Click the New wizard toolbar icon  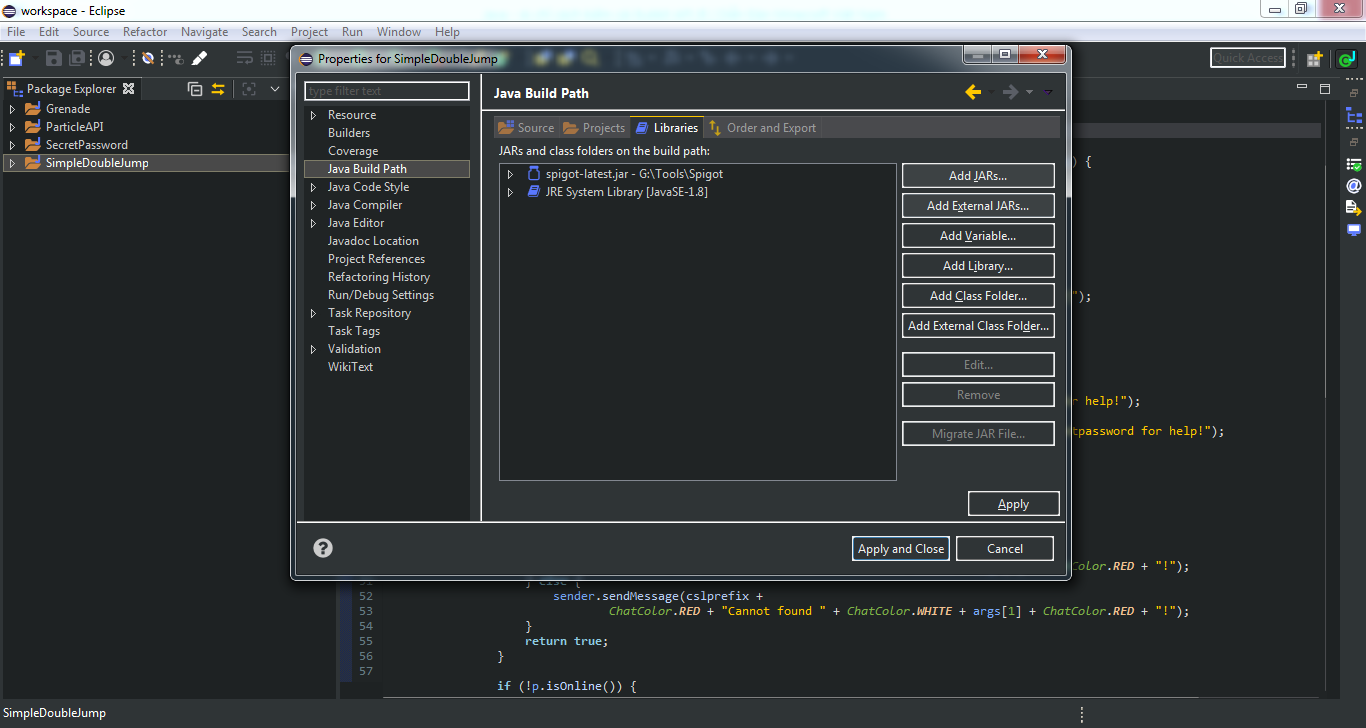click(x=17, y=59)
